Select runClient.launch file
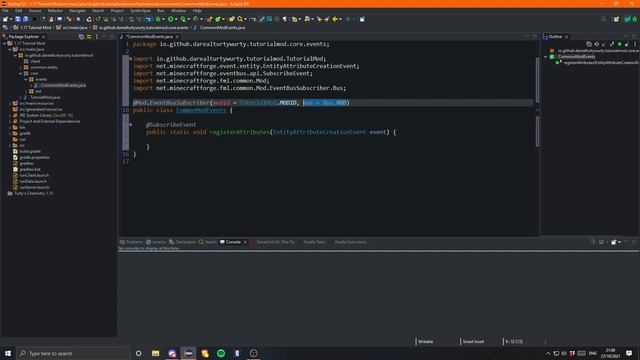The image size is (640, 360). point(34,176)
